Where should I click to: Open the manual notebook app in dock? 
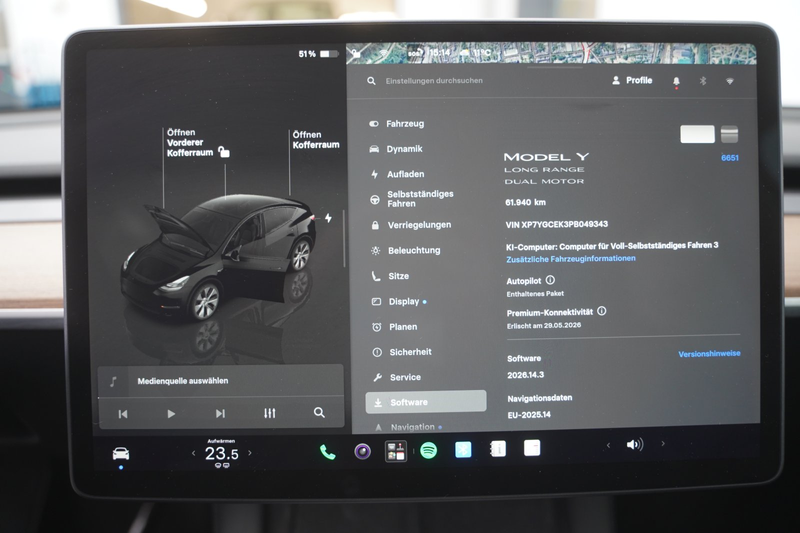497,449
